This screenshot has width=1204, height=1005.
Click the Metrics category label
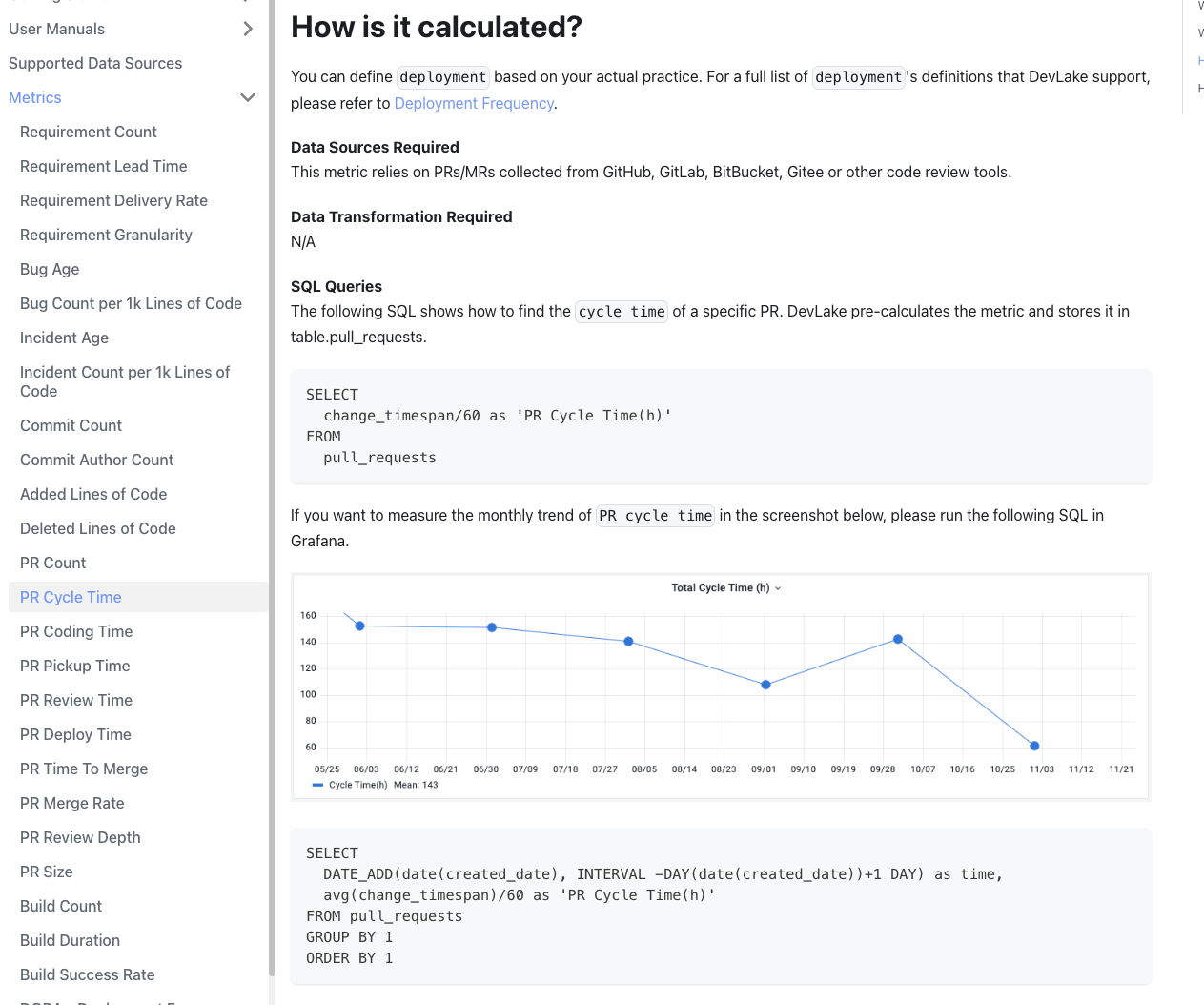coord(35,97)
